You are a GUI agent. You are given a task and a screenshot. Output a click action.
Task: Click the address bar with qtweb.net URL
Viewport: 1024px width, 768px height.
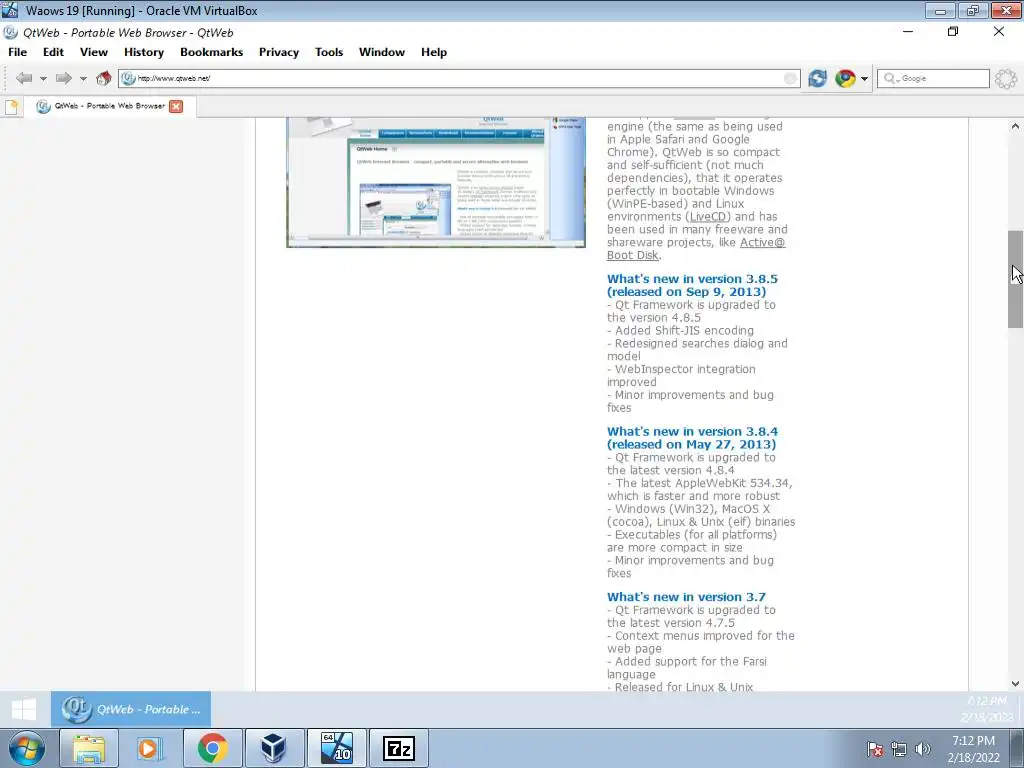point(459,78)
